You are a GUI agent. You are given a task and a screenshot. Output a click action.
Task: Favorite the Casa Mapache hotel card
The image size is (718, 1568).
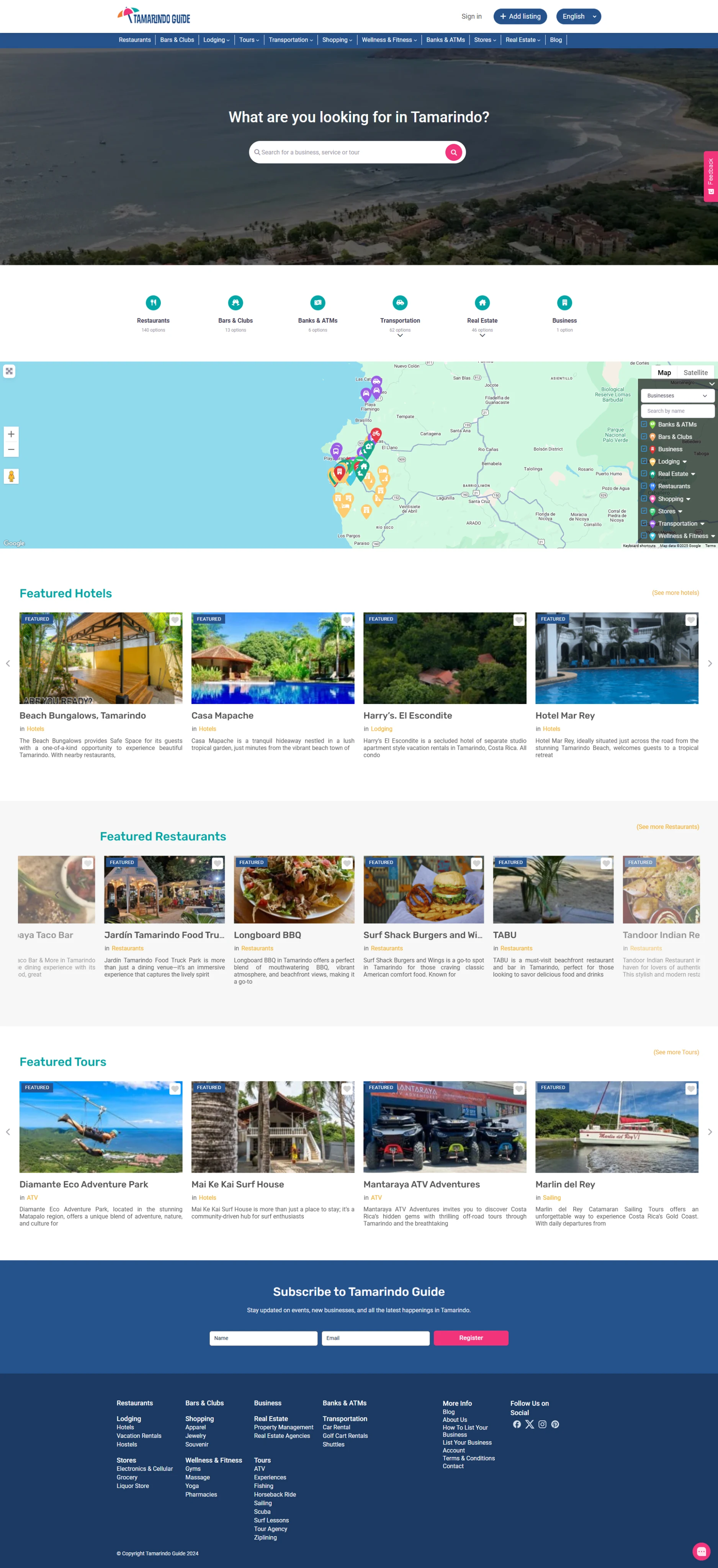pyautogui.click(x=347, y=620)
